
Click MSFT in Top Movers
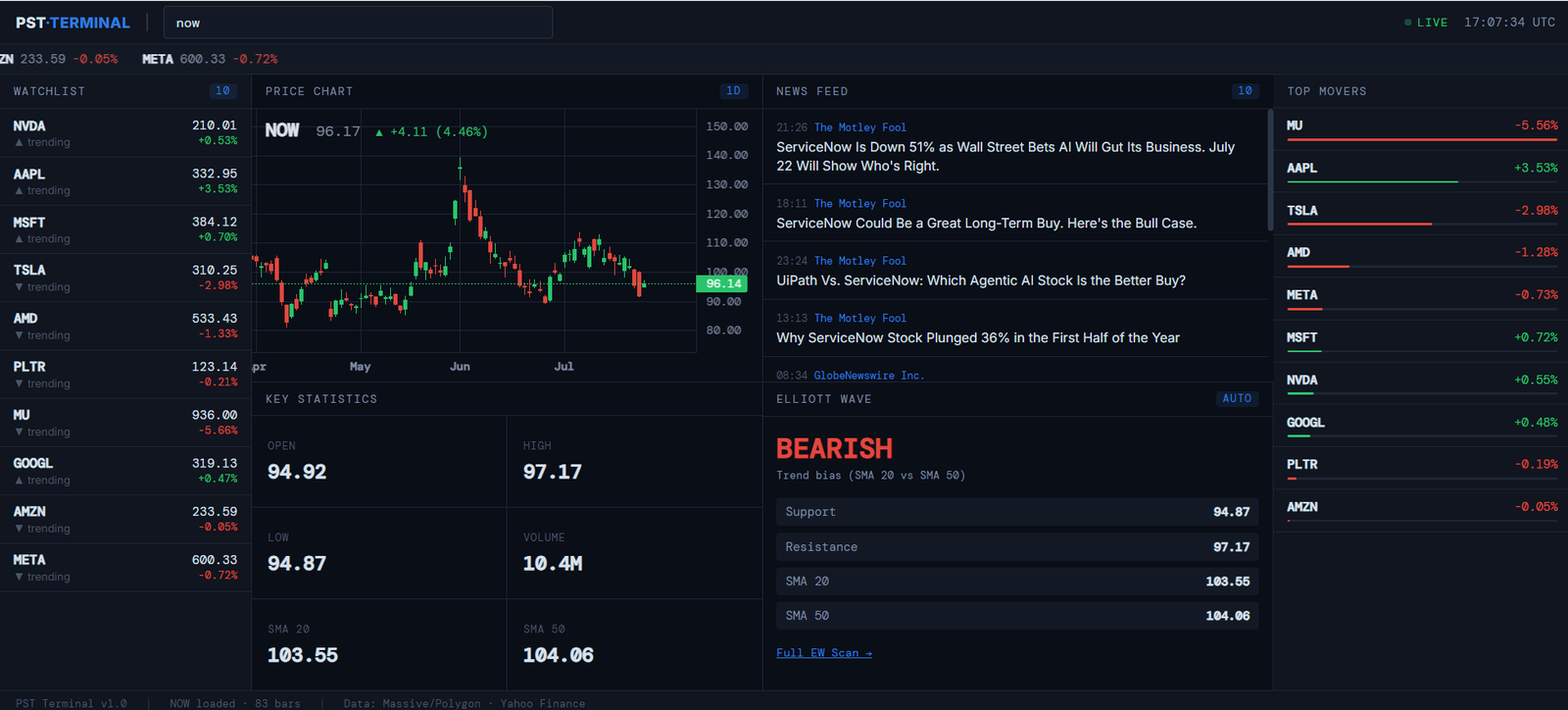click(1421, 340)
